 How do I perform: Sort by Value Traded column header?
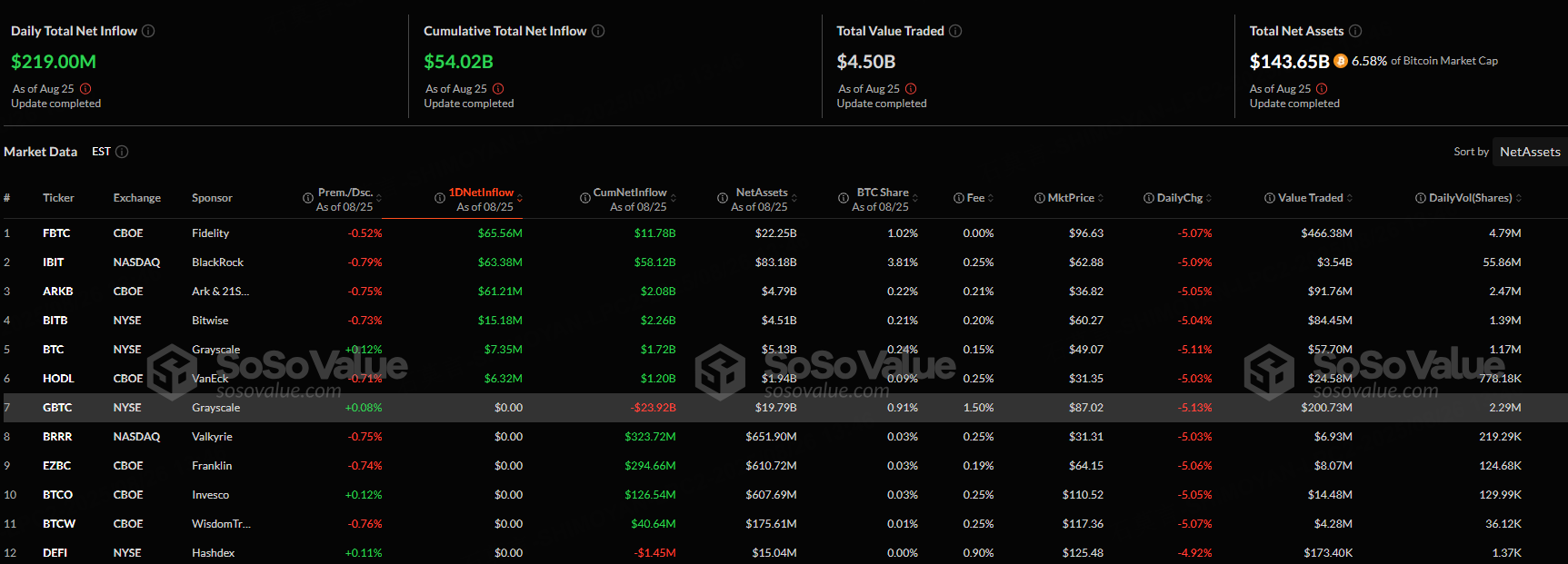(x=1310, y=198)
